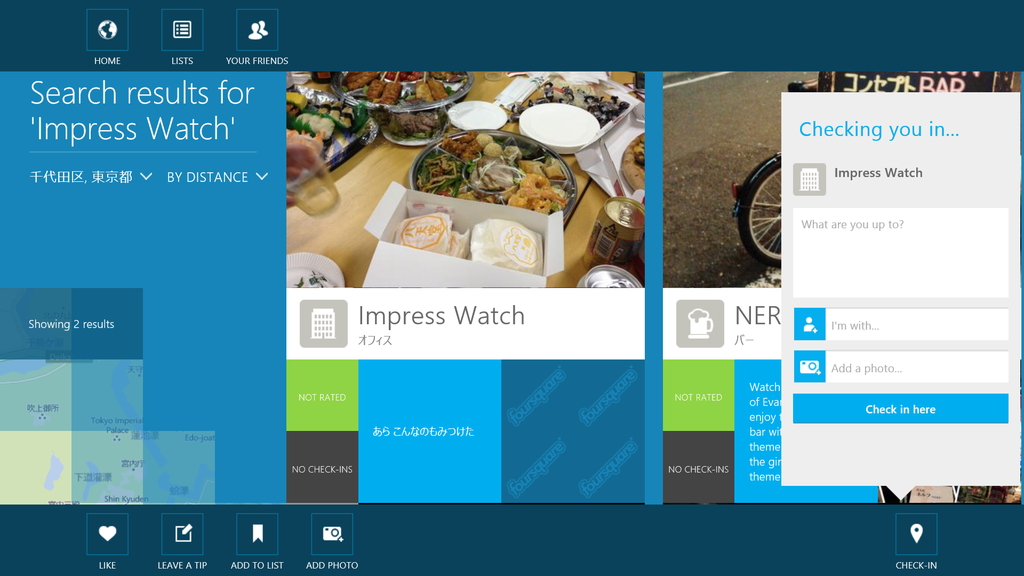The image size is (1024, 576).
Task: Click the No Check-ins tile of Impress Watch
Action: (x=322, y=467)
